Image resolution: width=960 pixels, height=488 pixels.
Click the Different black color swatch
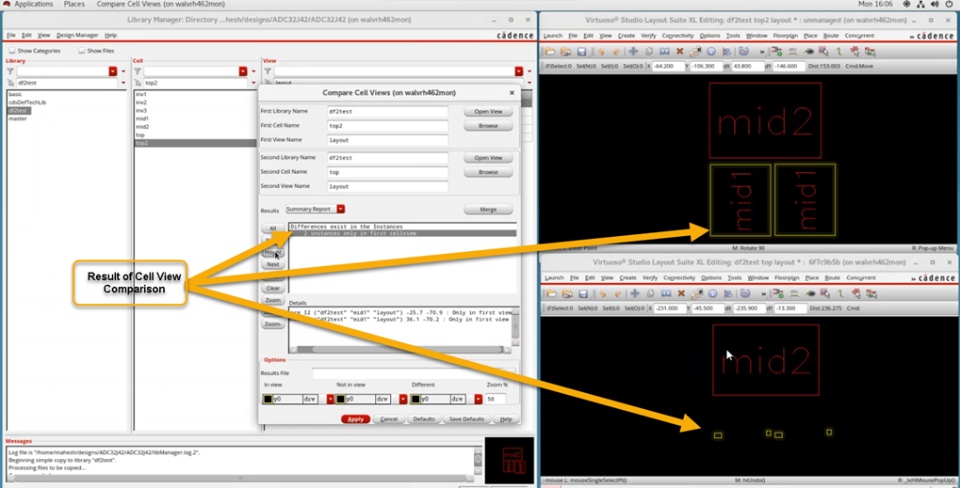point(416,399)
